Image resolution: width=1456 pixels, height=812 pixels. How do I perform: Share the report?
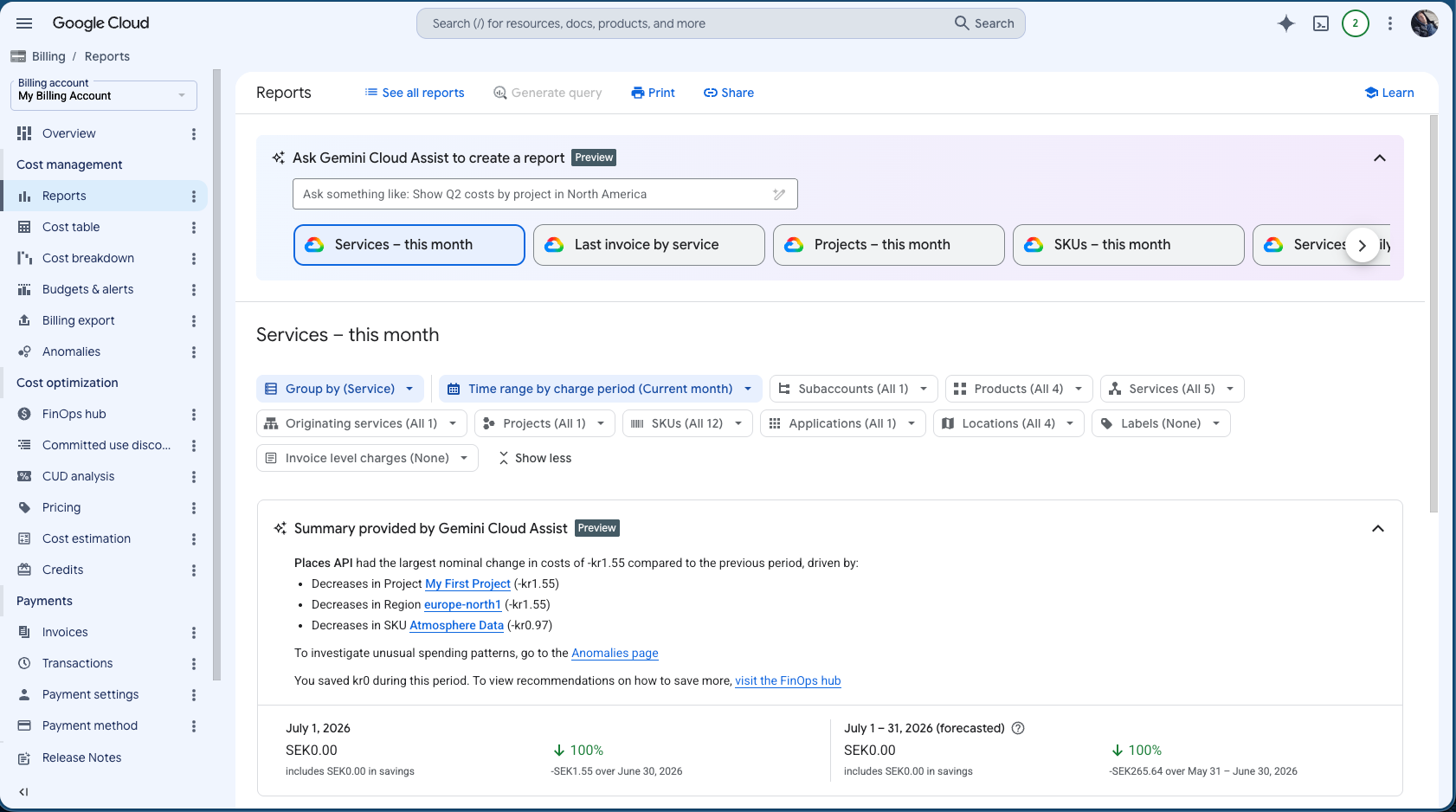click(x=729, y=93)
